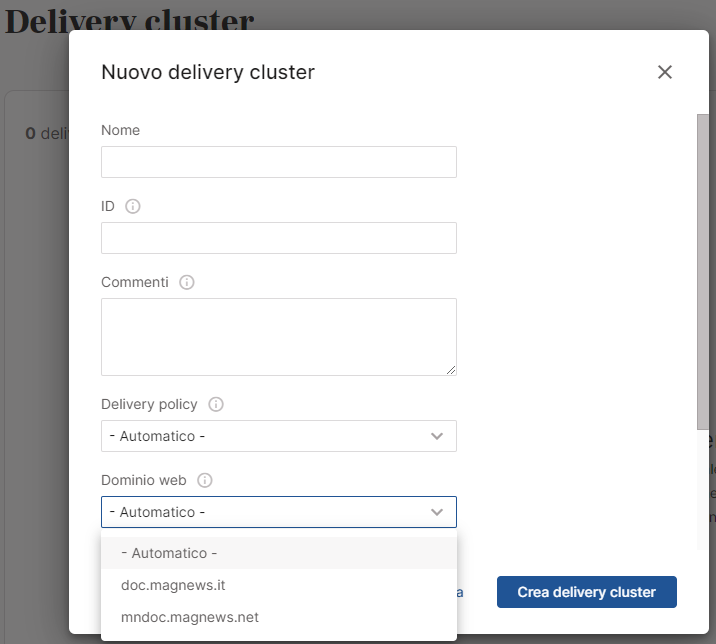Click the Dominio web info icon
The image size is (716, 644).
click(x=205, y=480)
